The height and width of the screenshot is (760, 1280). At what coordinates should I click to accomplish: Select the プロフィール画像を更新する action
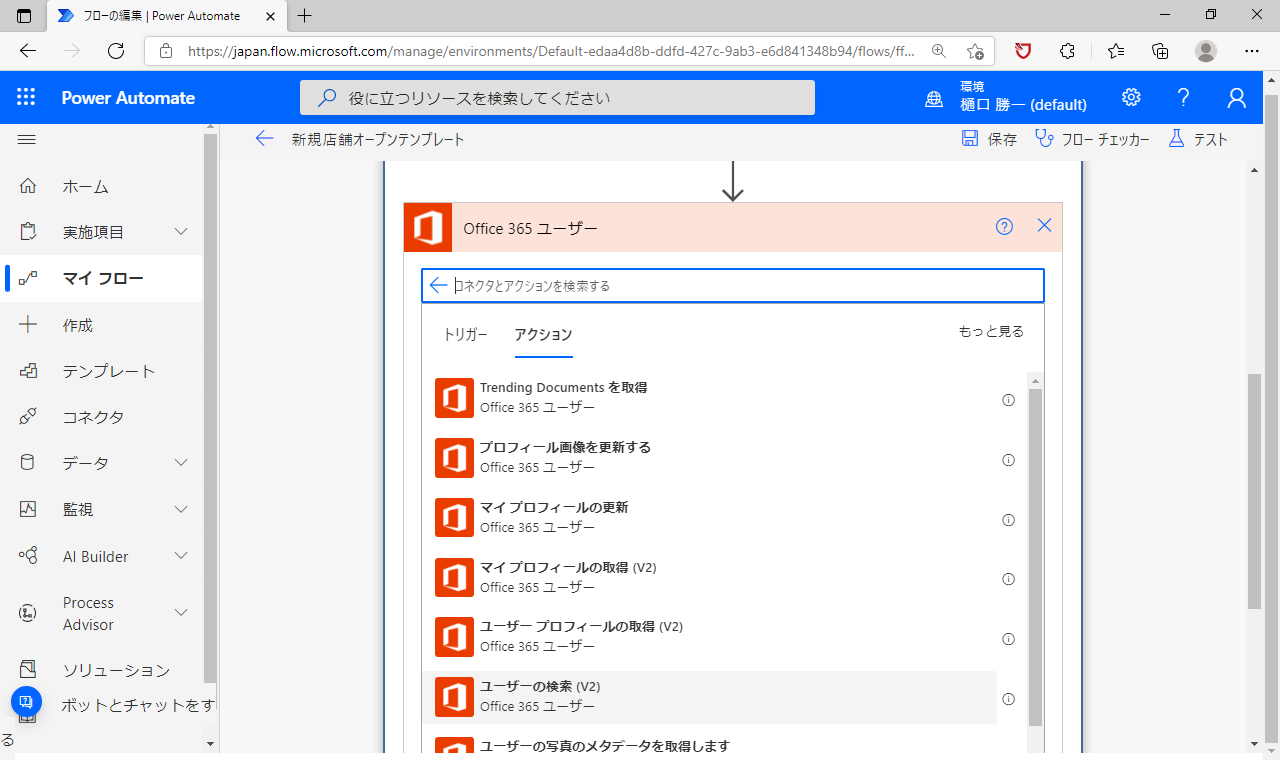click(709, 457)
